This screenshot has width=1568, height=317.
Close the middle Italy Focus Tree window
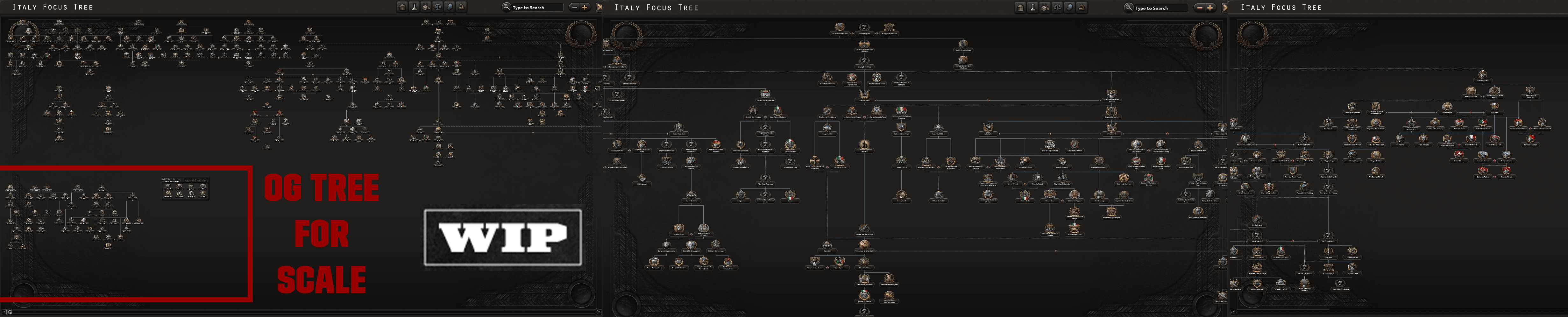coord(1225,7)
